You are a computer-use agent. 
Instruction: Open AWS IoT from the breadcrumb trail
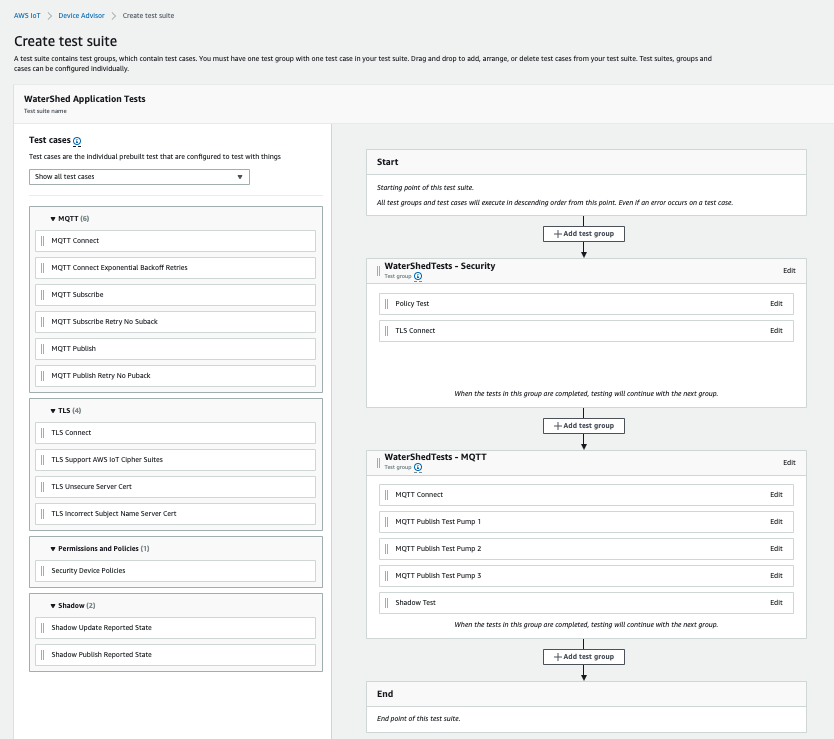pyautogui.click(x=26, y=15)
